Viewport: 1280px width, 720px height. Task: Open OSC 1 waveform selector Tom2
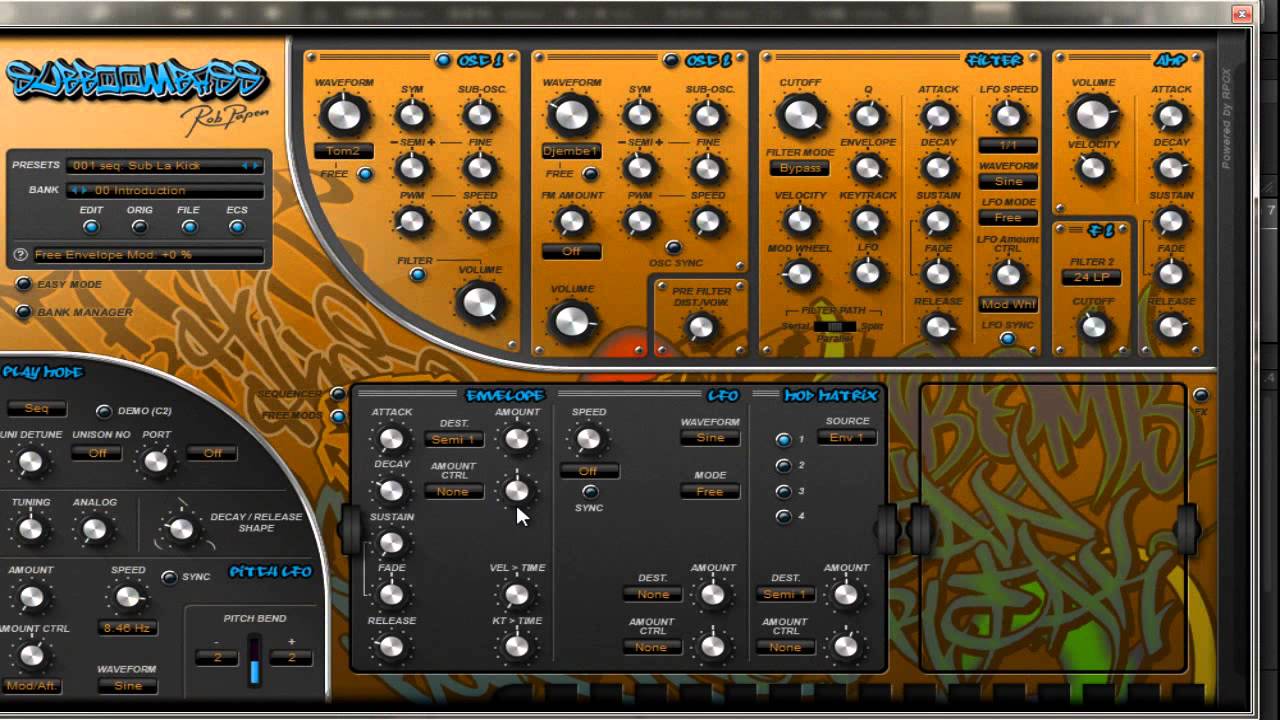coord(343,151)
